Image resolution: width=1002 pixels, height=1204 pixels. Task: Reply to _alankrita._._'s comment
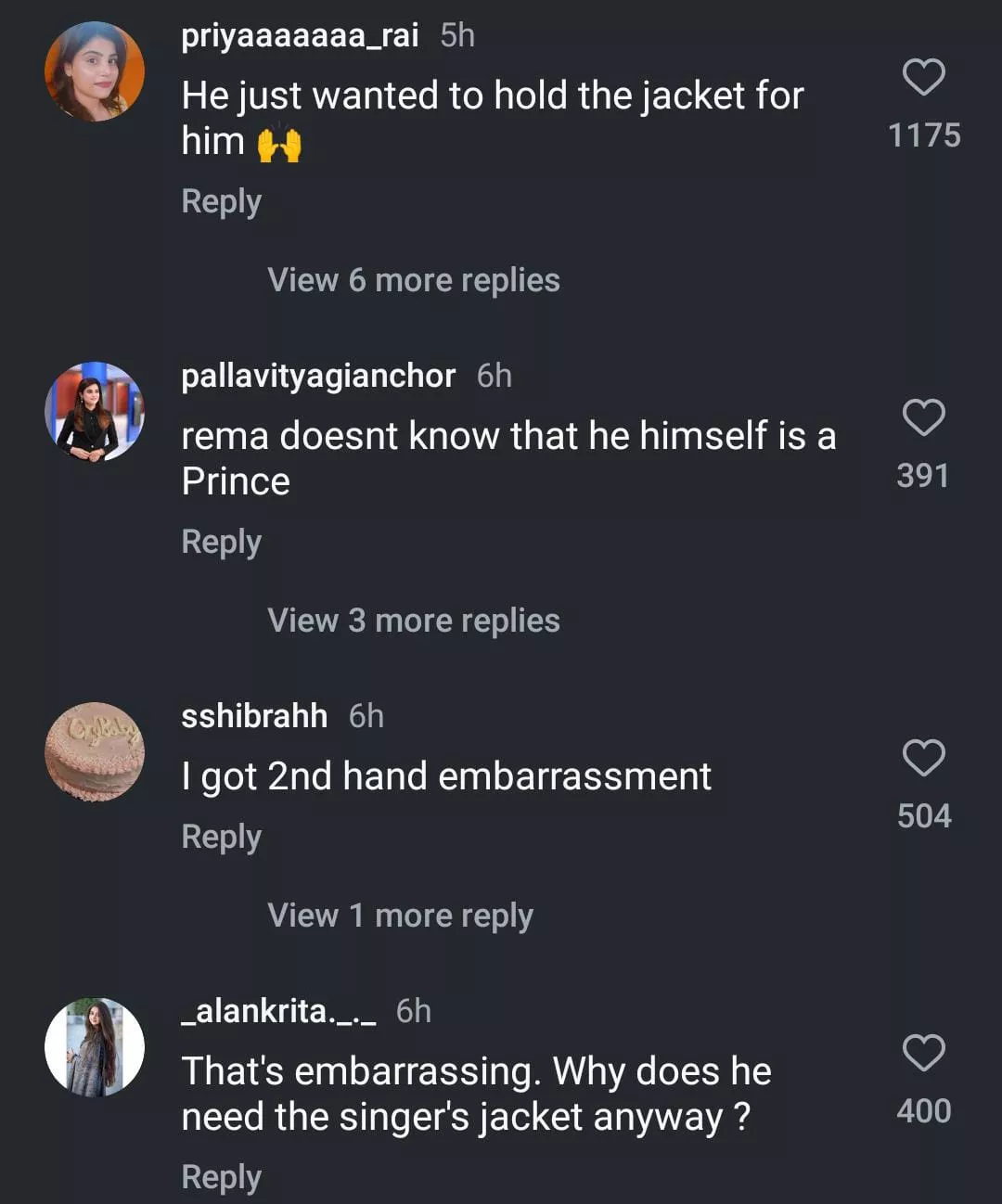coord(221,1177)
